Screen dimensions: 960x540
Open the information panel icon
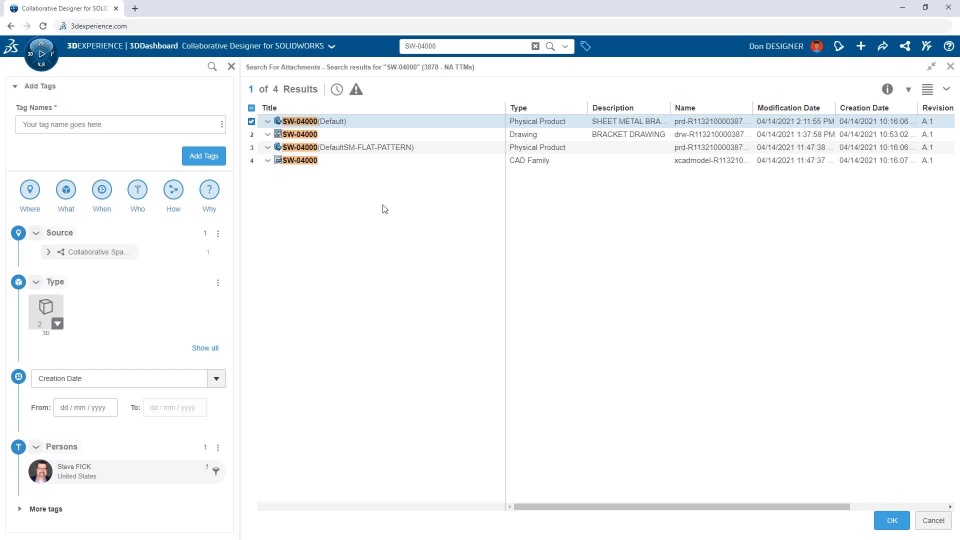click(887, 89)
